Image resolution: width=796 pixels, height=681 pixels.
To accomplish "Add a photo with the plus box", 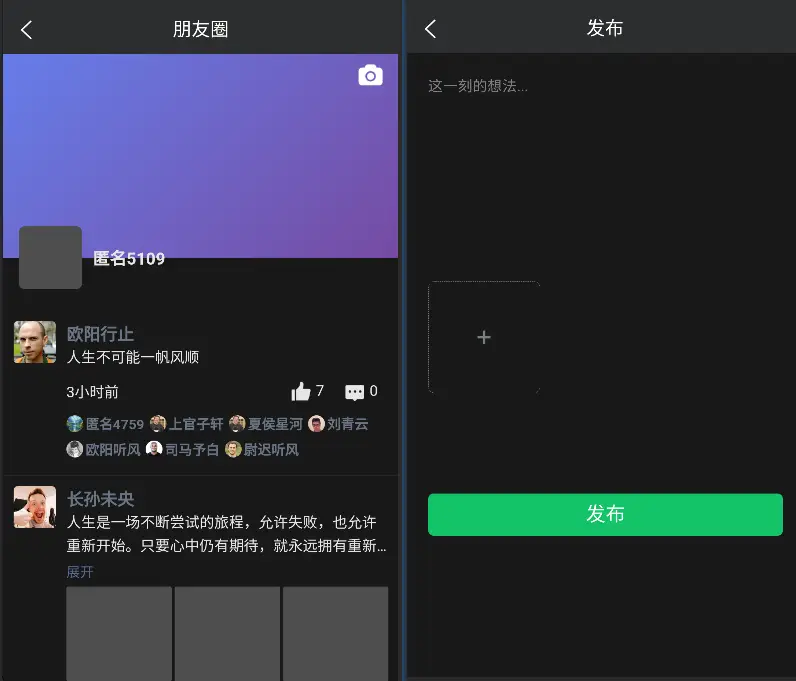I will [484, 338].
